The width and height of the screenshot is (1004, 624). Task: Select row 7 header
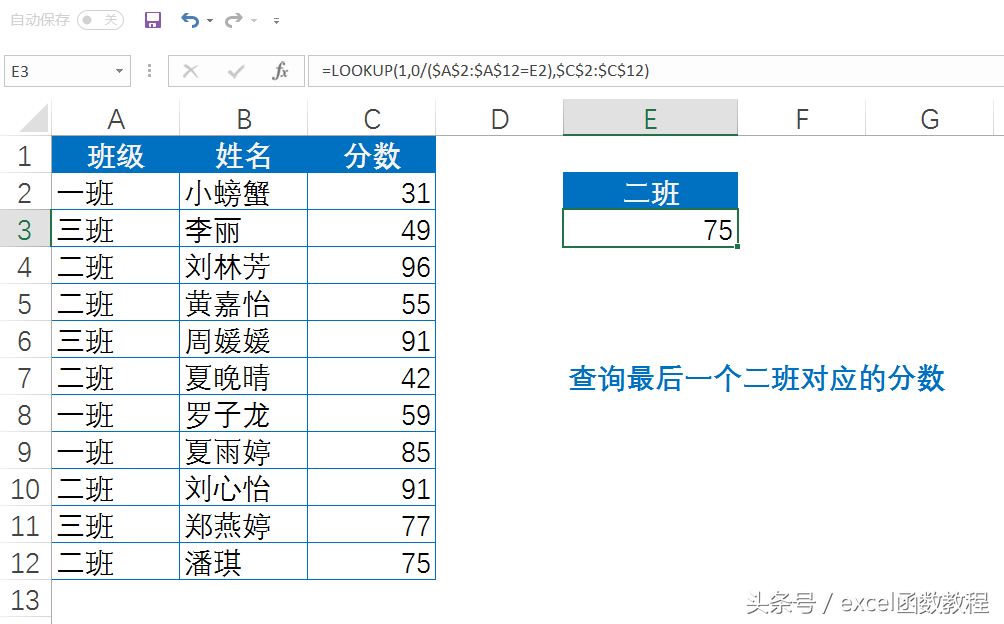(25, 378)
